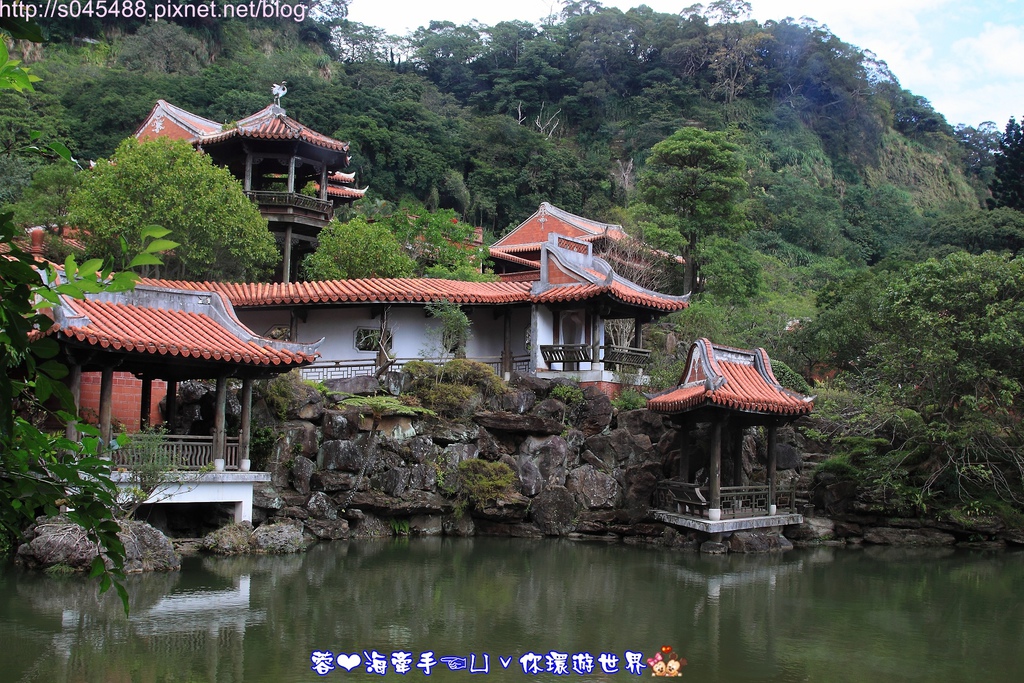This screenshot has width=1024, height=683.
Task: Click the pointing hand icon in caption
Action: (452, 662)
